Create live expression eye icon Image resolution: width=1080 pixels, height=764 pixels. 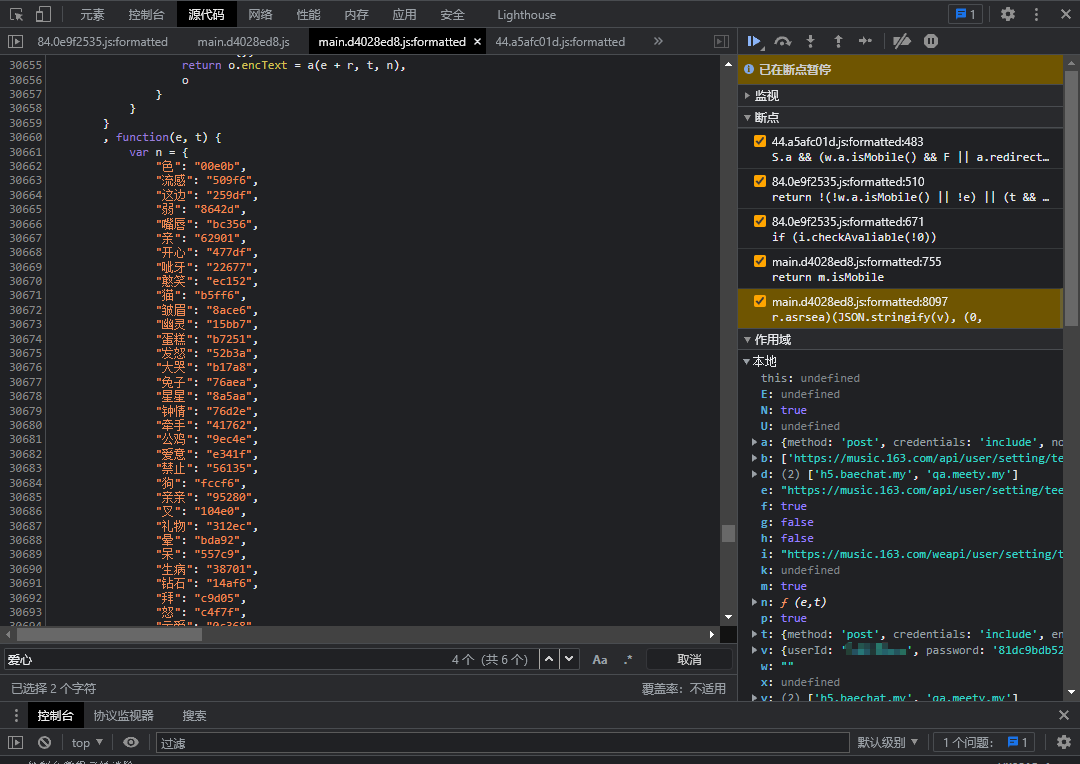tap(130, 743)
